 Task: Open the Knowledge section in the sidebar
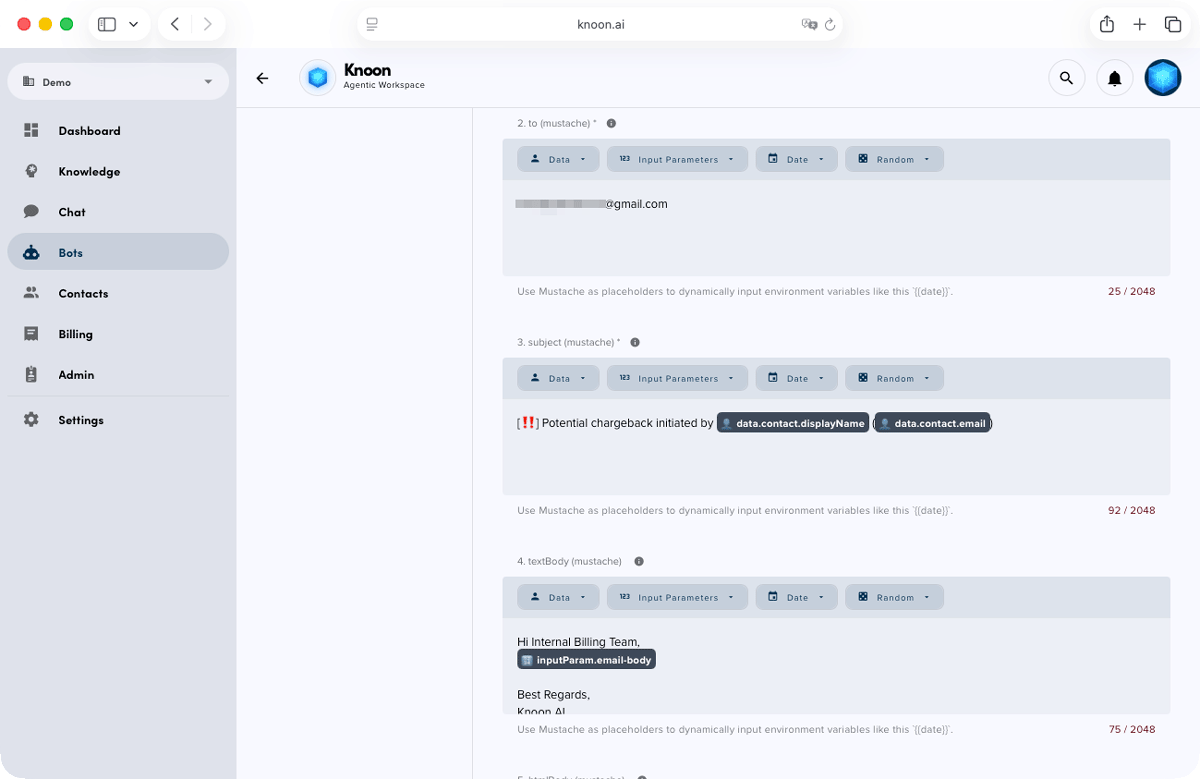(89, 171)
